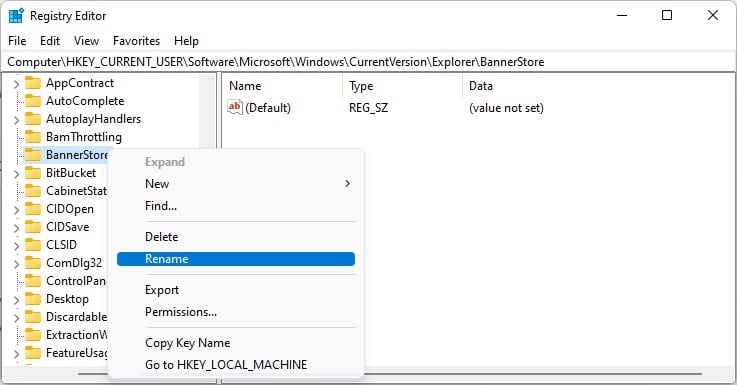This screenshot has height=385, width=737.
Task: Expand the AppContract key
Action: coord(16,84)
